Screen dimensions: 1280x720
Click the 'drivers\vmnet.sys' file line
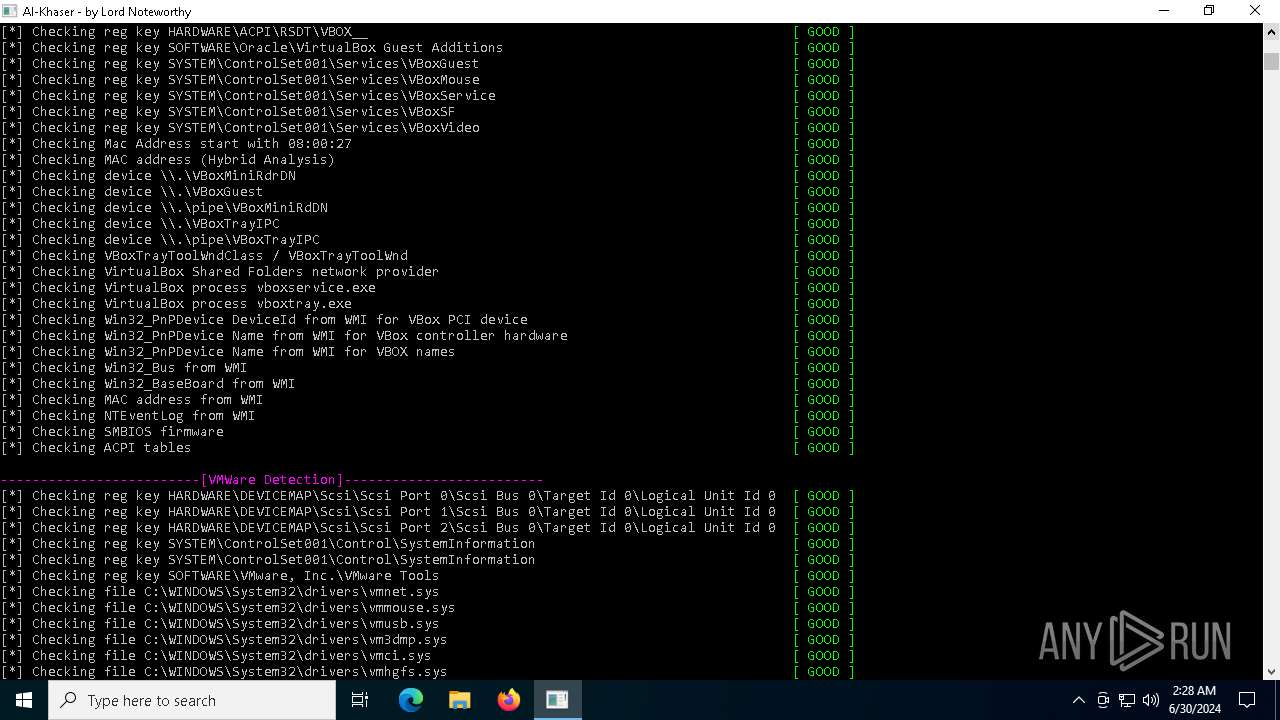tap(220, 592)
